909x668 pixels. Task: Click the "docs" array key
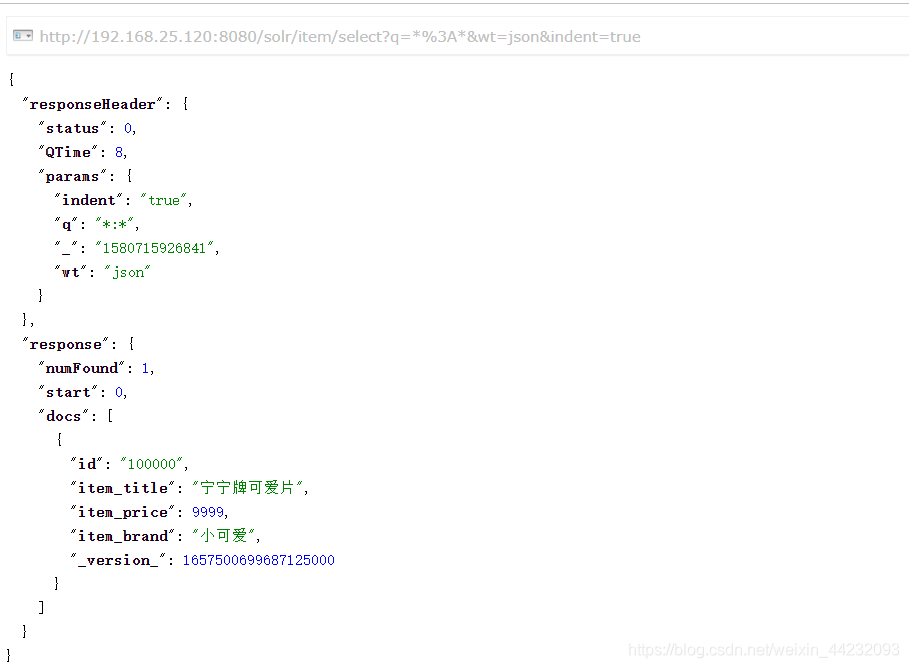[63, 416]
